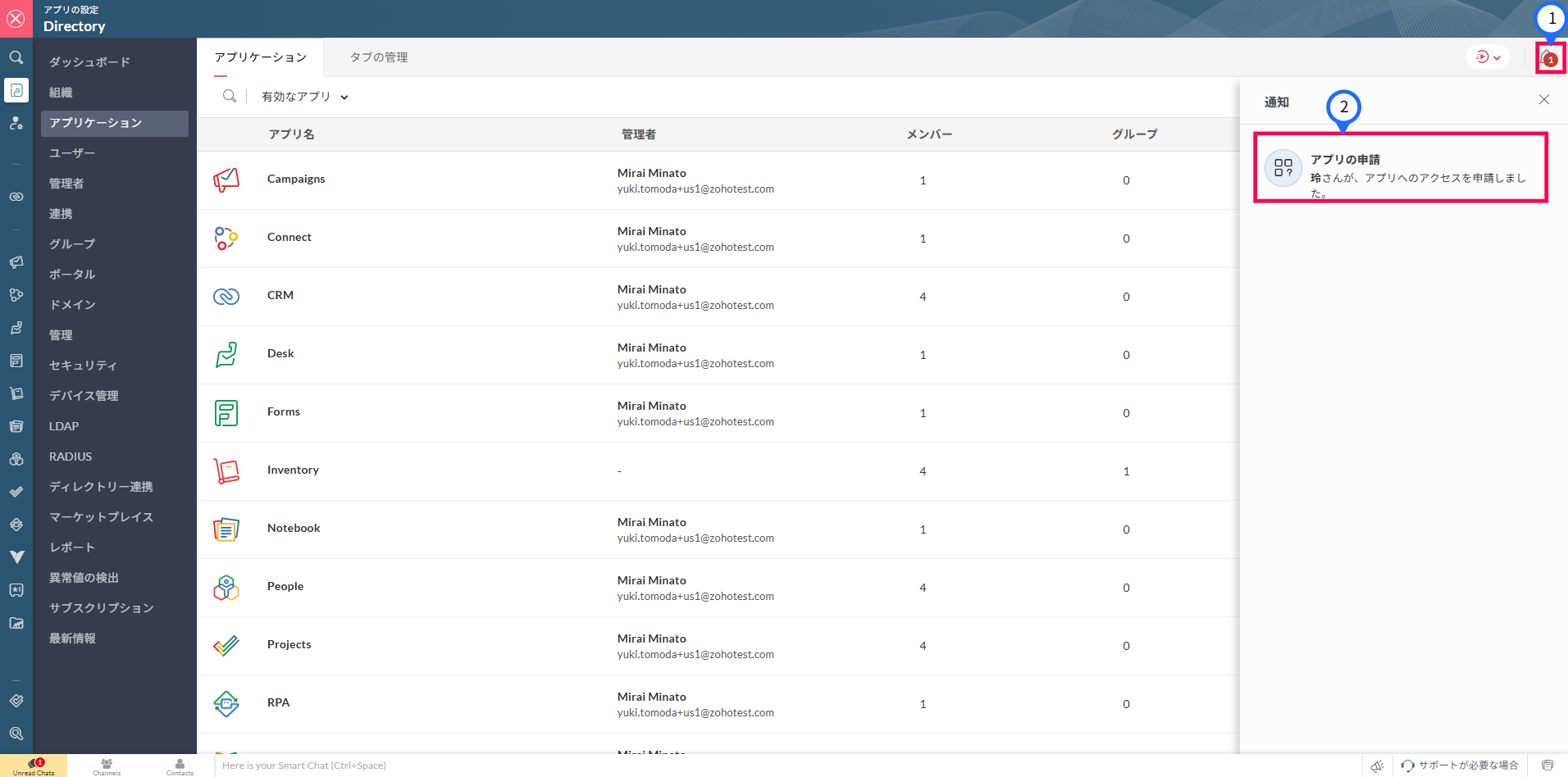
Task: Close app settings with the red X
Action: point(16,19)
